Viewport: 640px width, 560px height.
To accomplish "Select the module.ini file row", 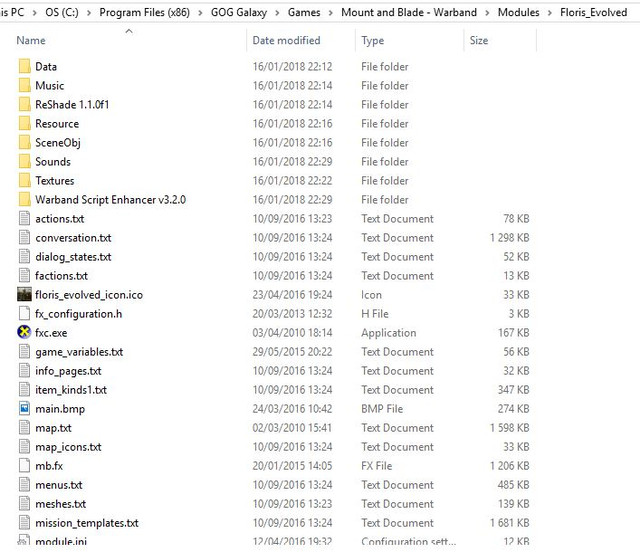I will click(x=274, y=541).
